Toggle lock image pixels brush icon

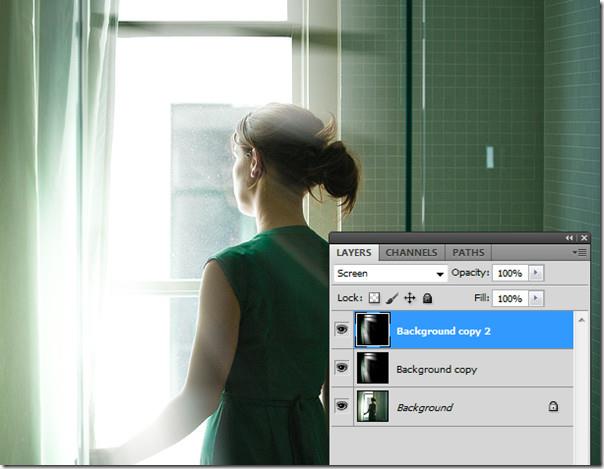point(392,298)
